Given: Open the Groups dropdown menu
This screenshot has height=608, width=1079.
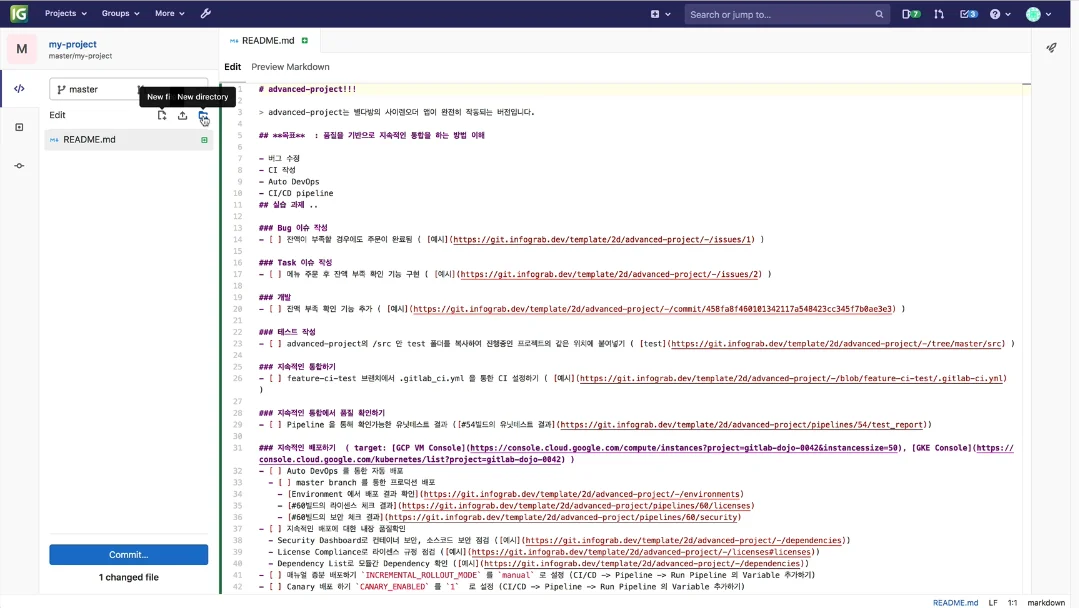Looking at the screenshot, I should (121, 14).
